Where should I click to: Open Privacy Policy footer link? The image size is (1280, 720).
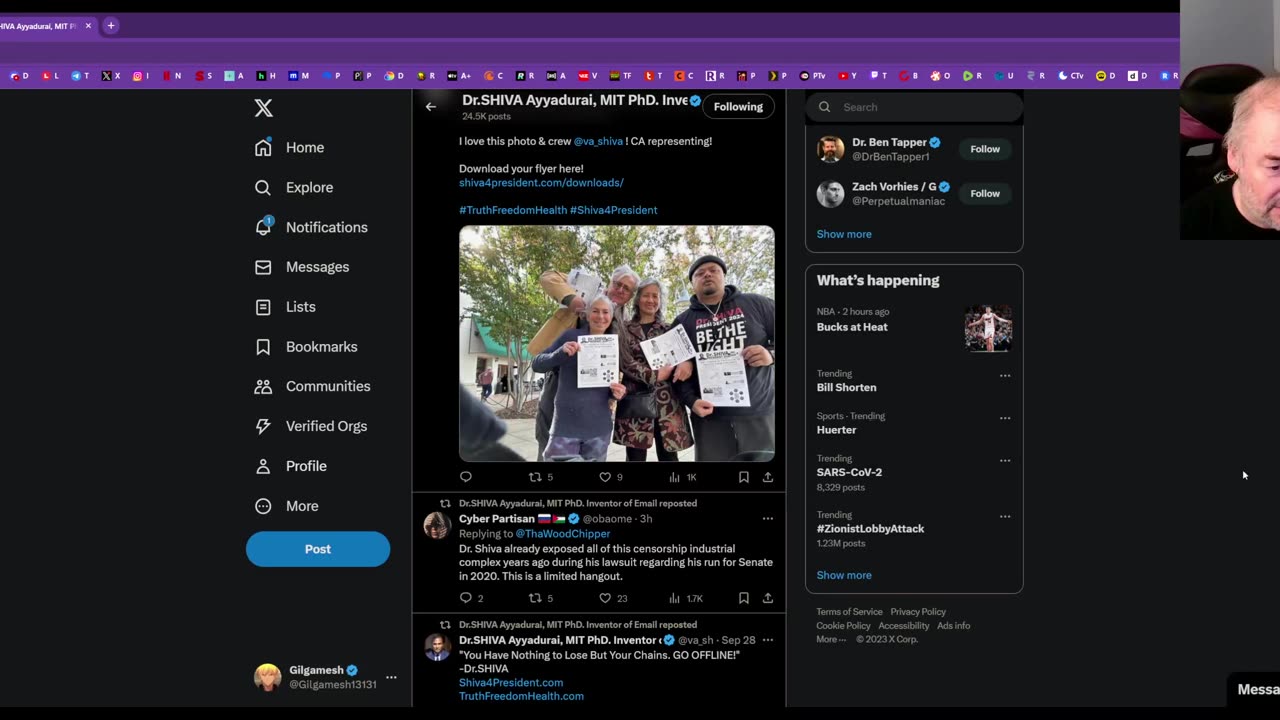click(x=918, y=612)
